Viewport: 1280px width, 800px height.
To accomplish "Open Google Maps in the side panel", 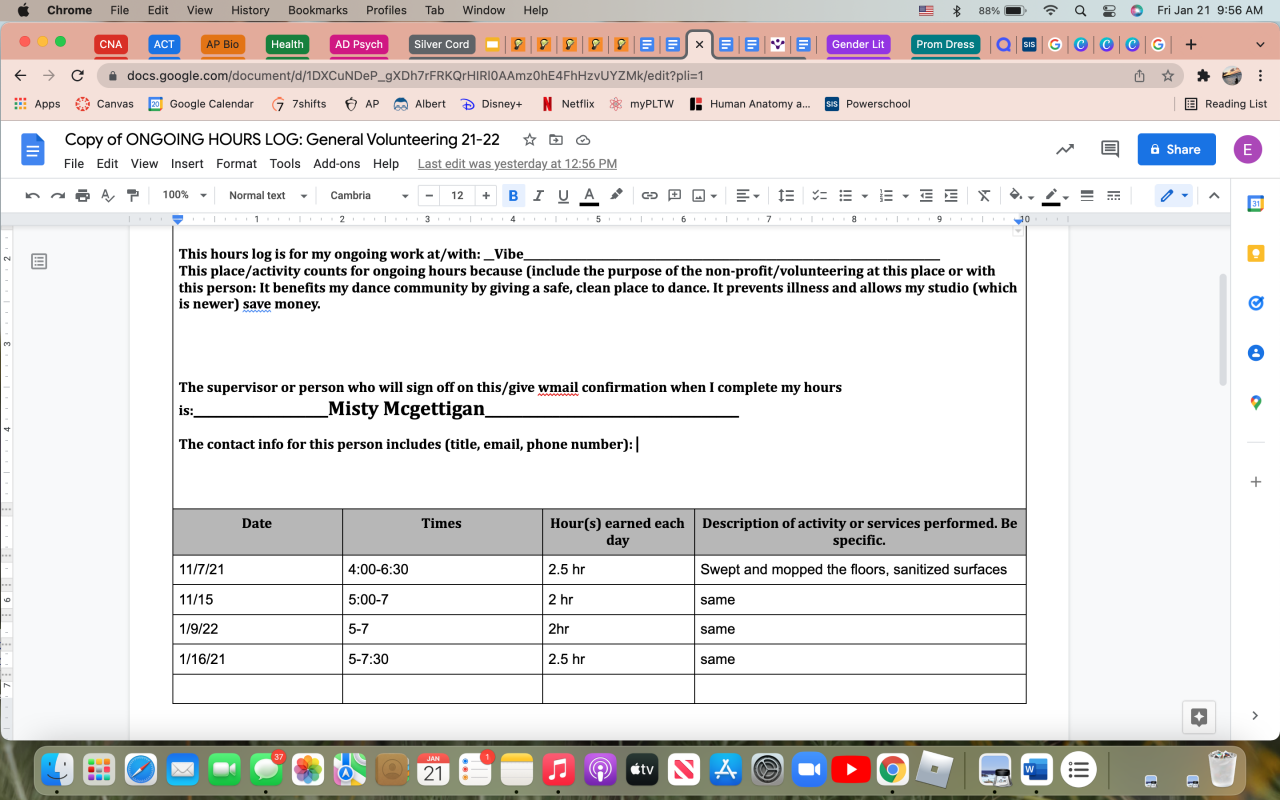I will click(1256, 403).
